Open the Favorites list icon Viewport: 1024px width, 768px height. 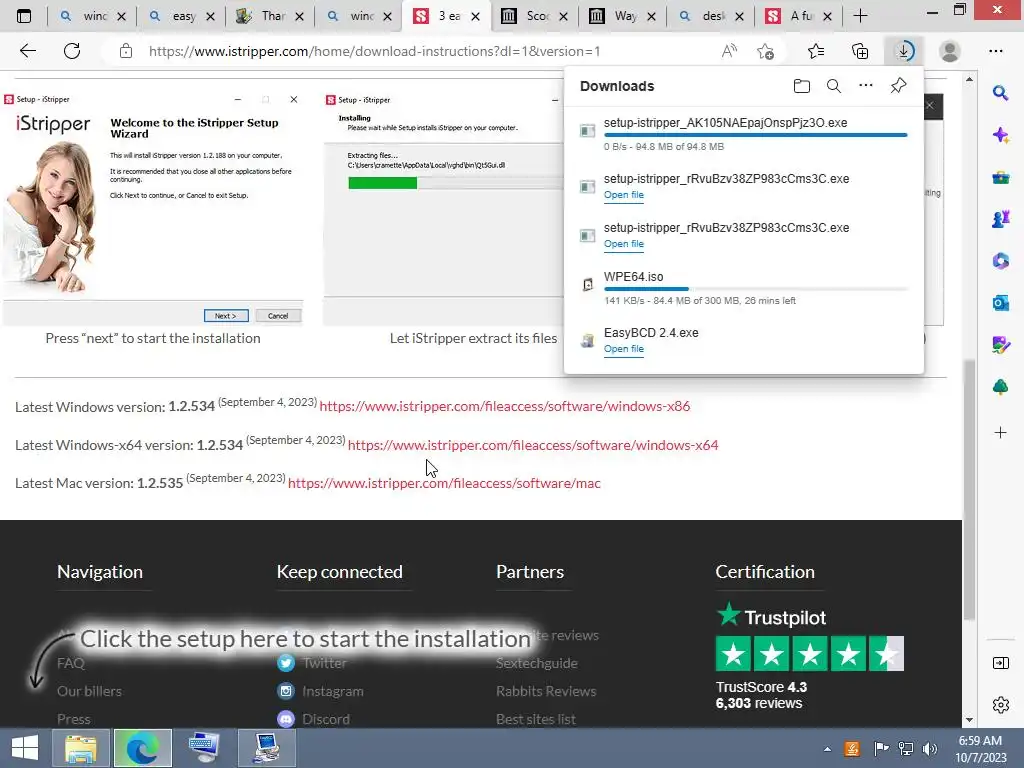tap(816, 51)
